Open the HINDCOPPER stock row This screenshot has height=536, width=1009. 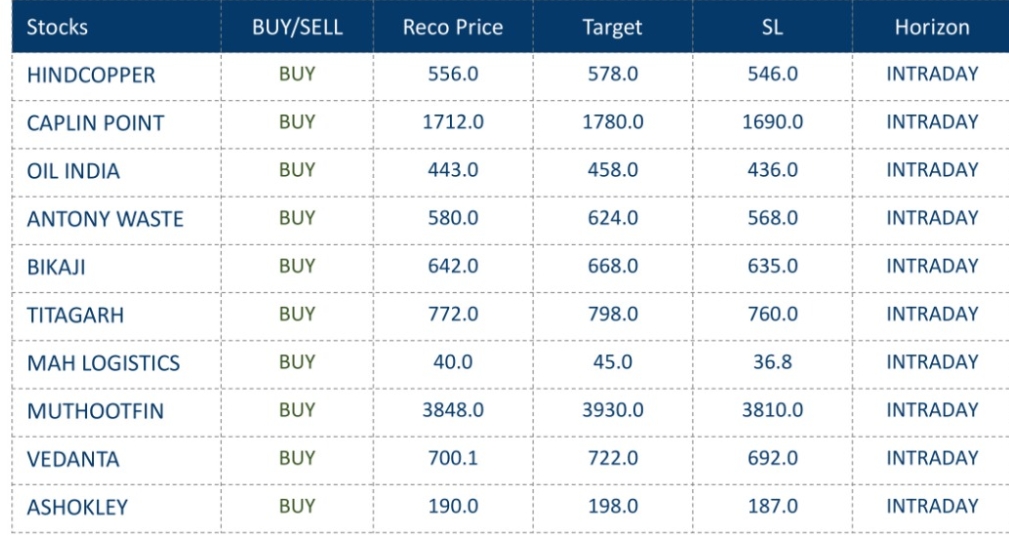click(91, 75)
